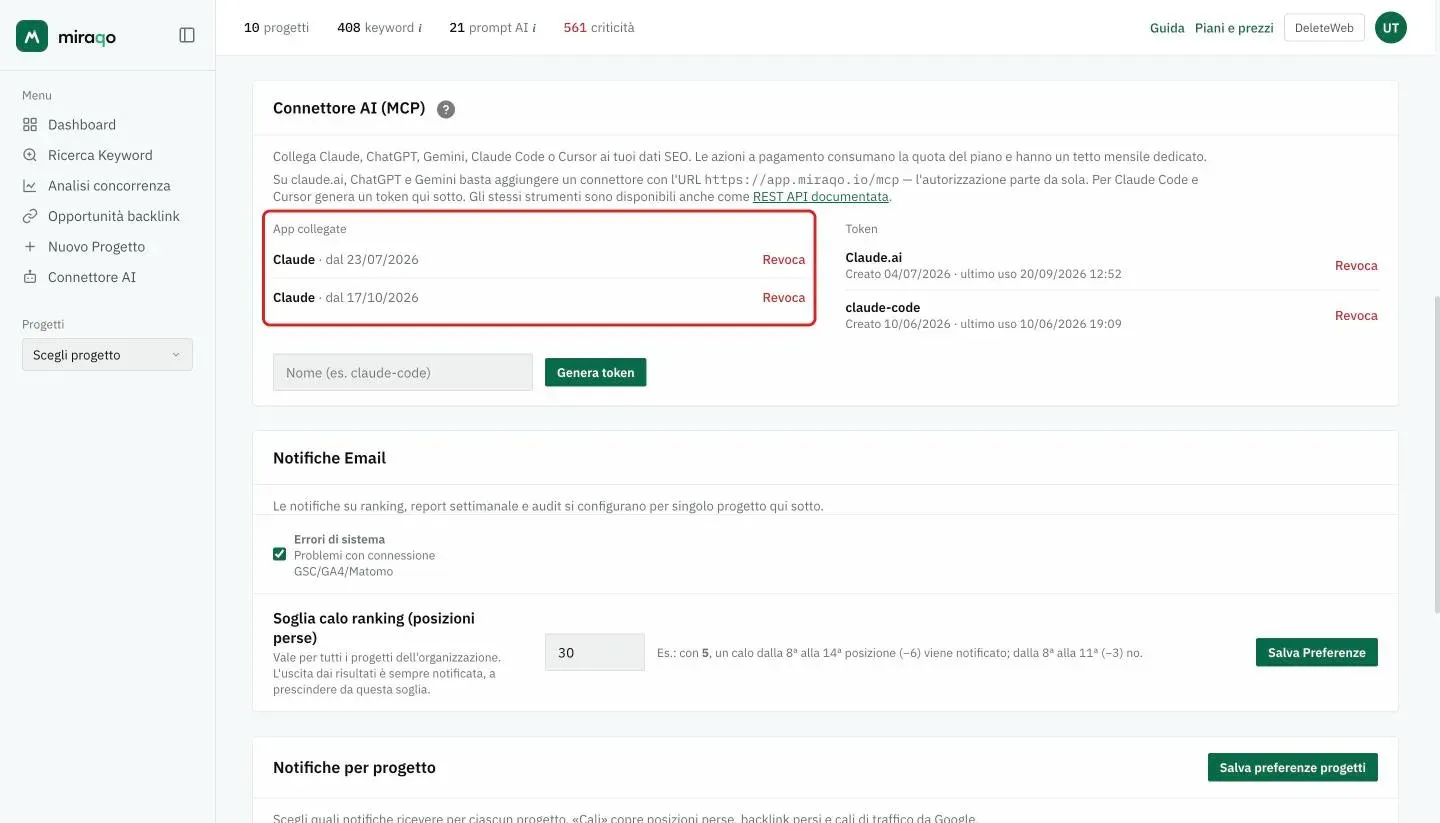Click the Nuovo Progetto plus icon

point(29,247)
